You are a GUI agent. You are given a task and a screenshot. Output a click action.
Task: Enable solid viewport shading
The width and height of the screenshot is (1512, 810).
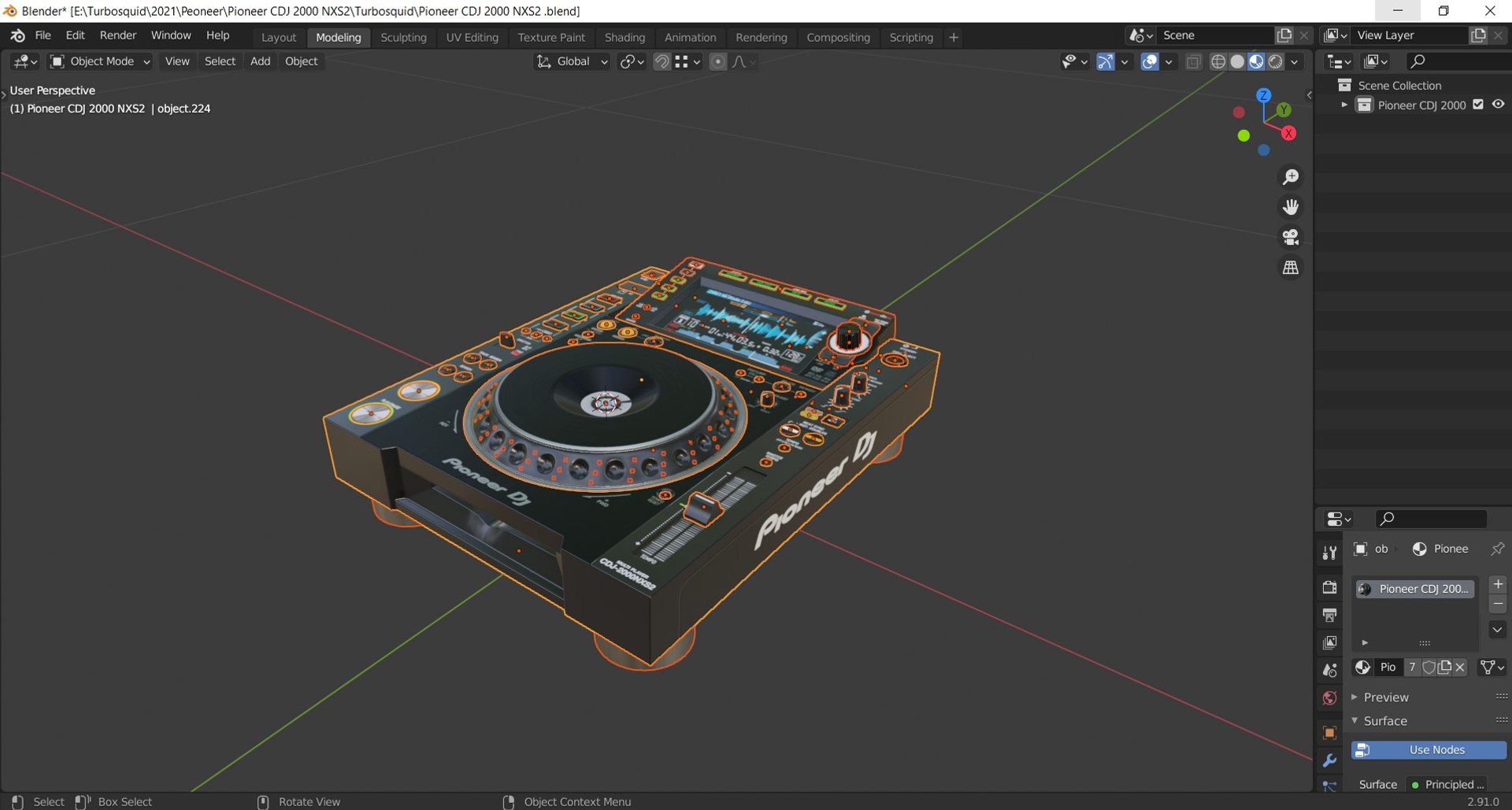[x=1237, y=61]
